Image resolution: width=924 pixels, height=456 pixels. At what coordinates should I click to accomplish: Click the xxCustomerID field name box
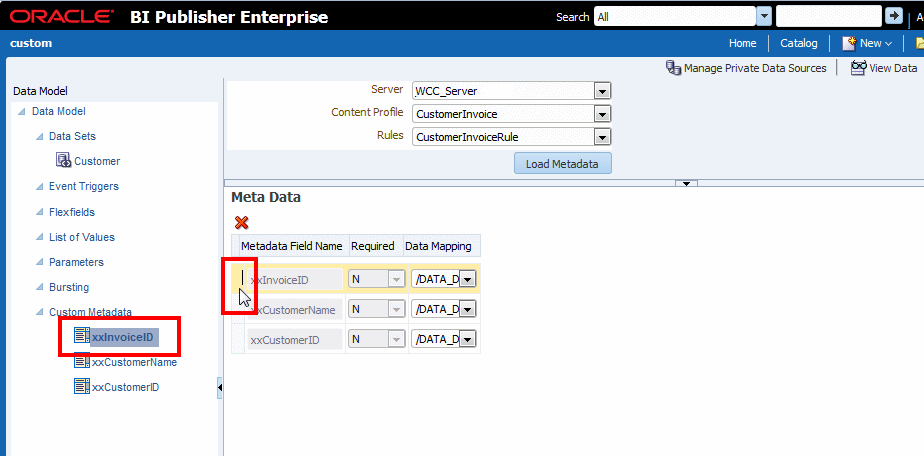tap(295, 339)
